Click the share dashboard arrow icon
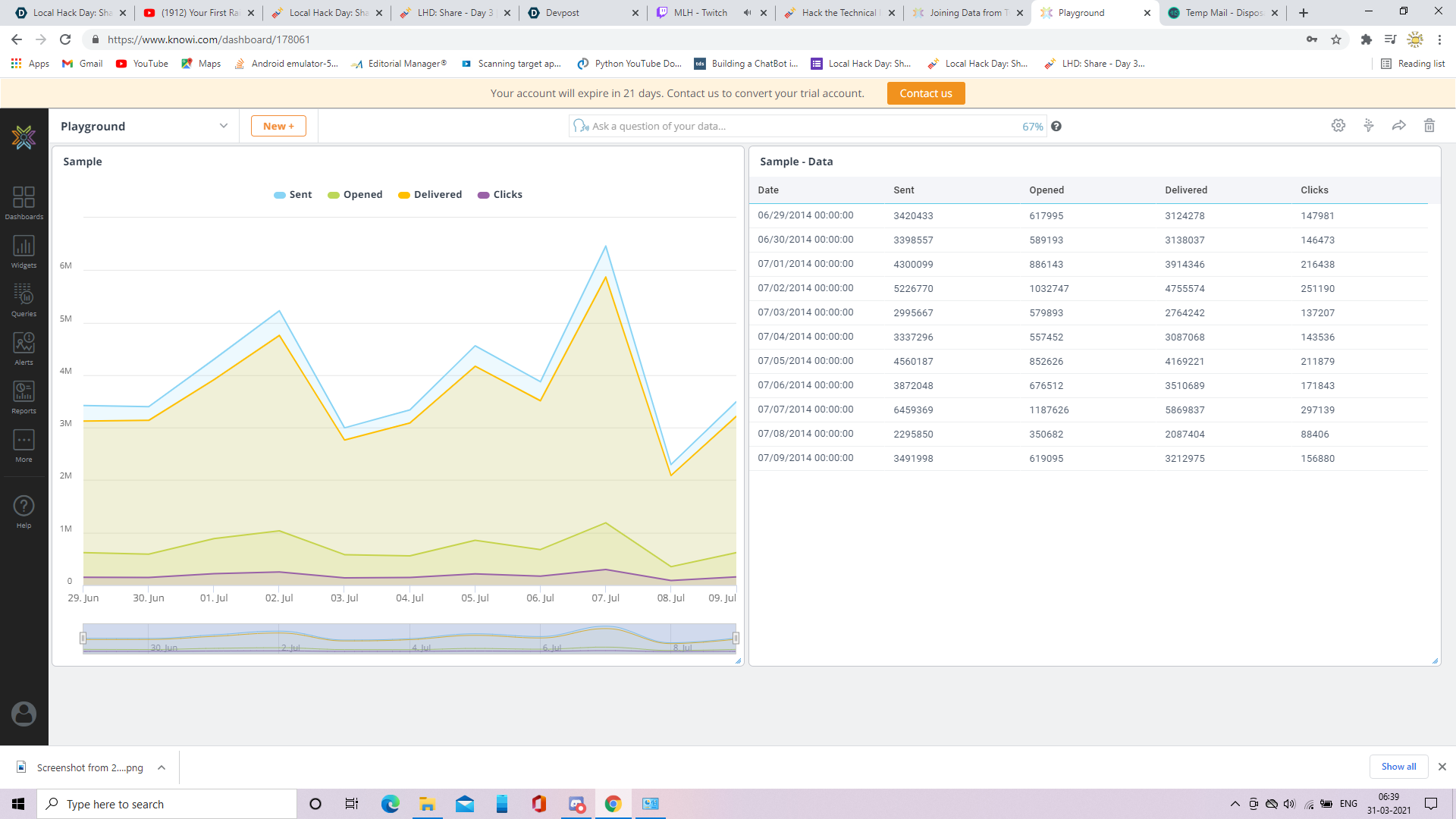1456x819 pixels. [x=1399, y=126]
